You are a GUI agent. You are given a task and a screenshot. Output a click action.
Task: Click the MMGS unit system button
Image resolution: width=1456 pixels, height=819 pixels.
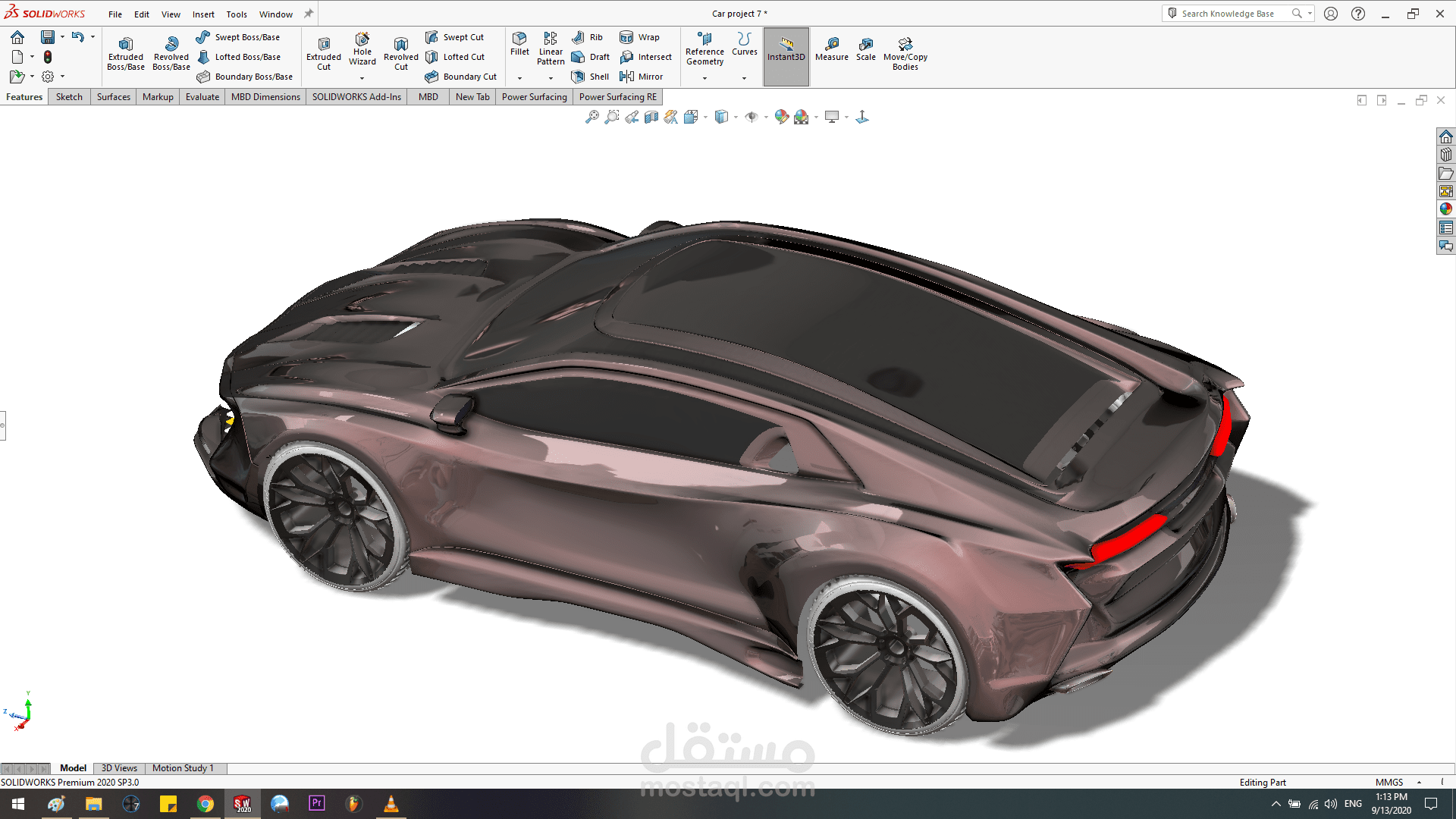tap(1389, 783)
